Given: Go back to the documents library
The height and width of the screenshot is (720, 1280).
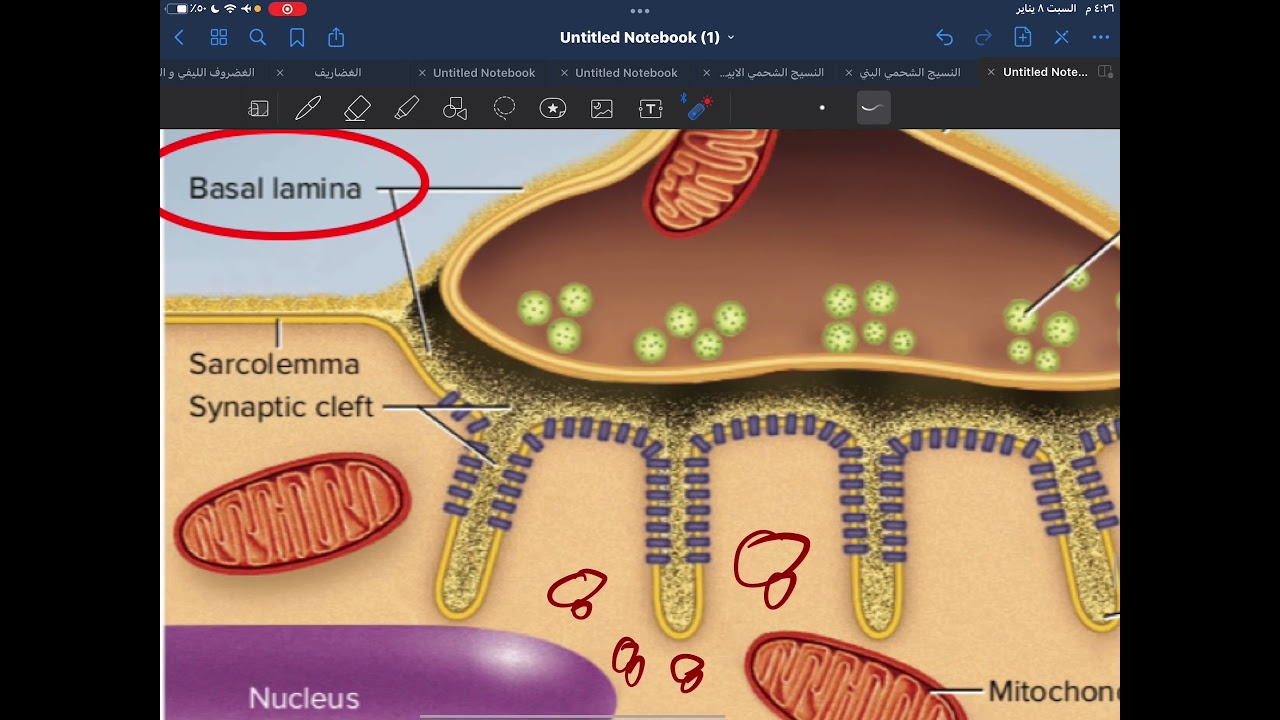Looking at the screenshot, I should tap(179, 38).
